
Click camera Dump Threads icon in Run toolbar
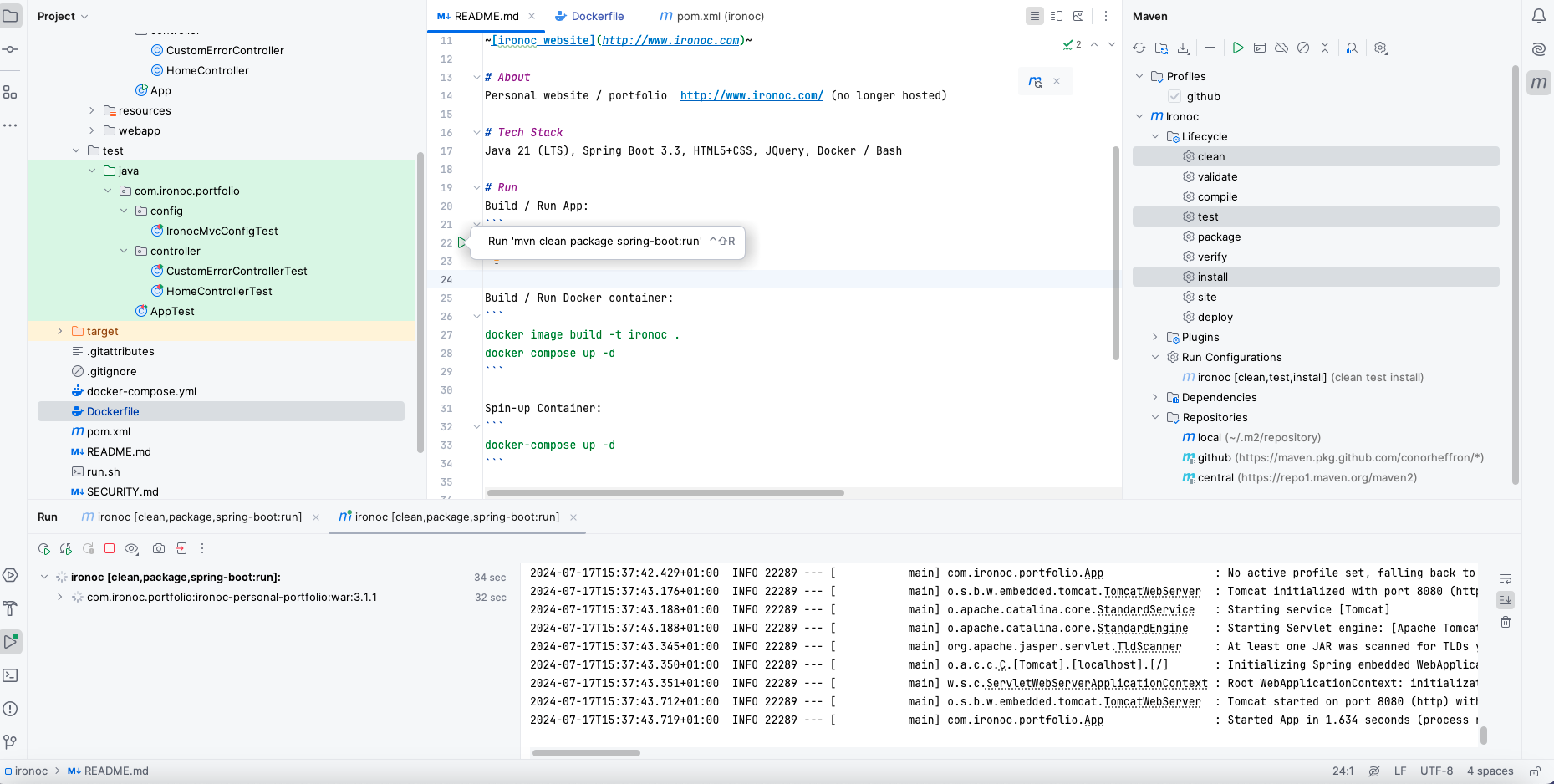point(159,548)
